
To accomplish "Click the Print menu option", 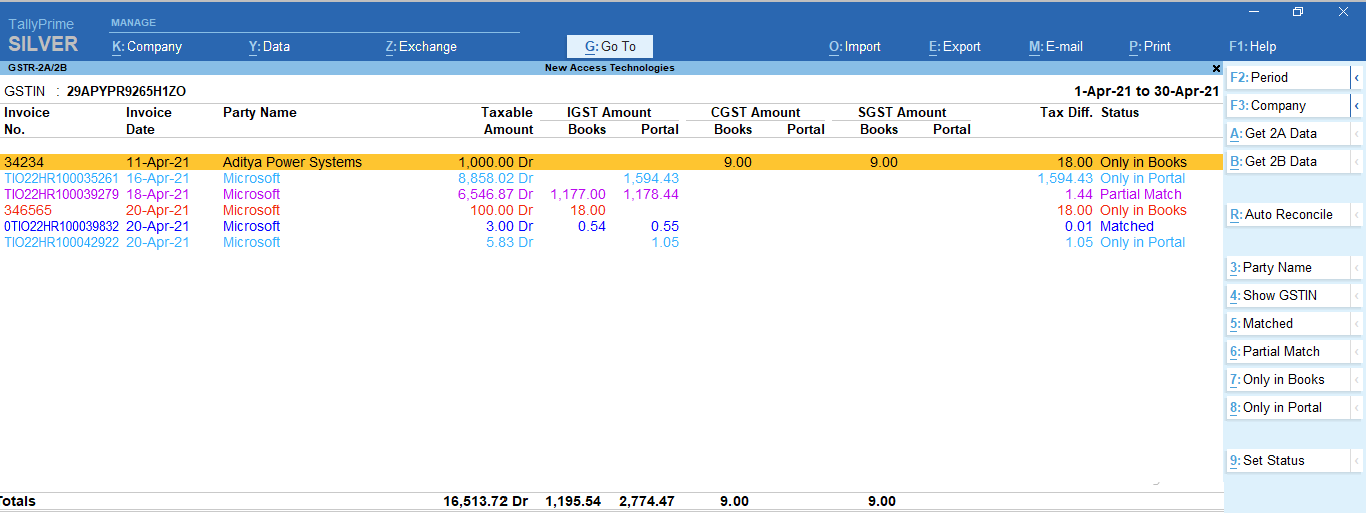I will click(x=1150, y=46).
